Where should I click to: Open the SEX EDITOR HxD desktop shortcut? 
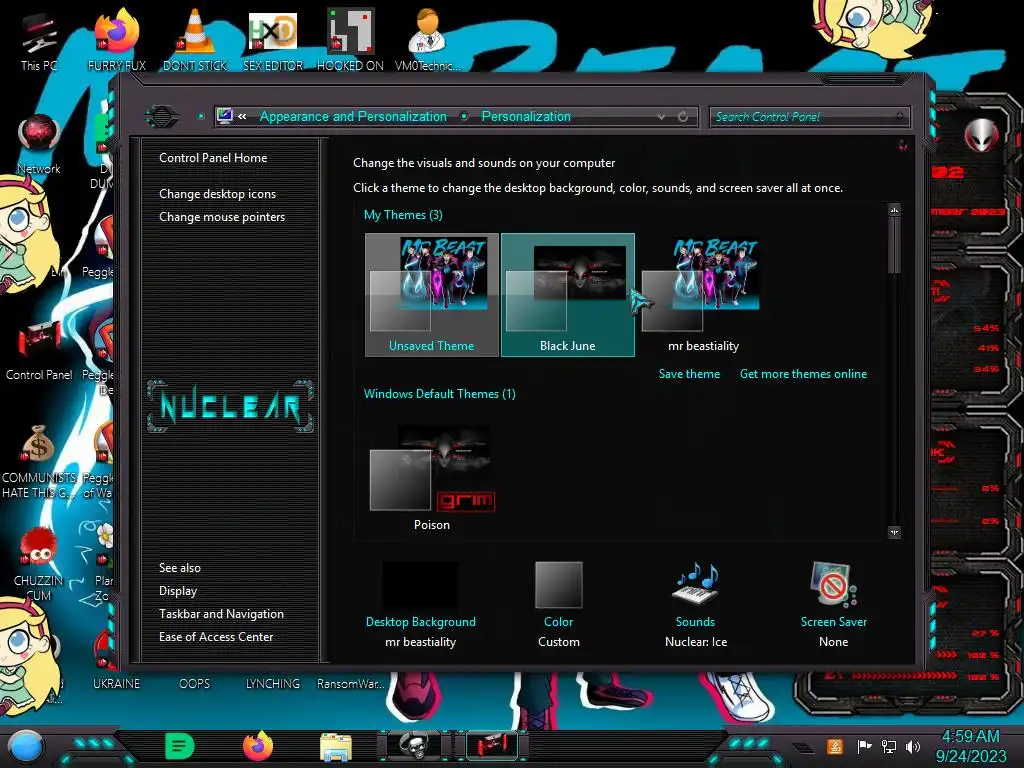tap(273, 40)
